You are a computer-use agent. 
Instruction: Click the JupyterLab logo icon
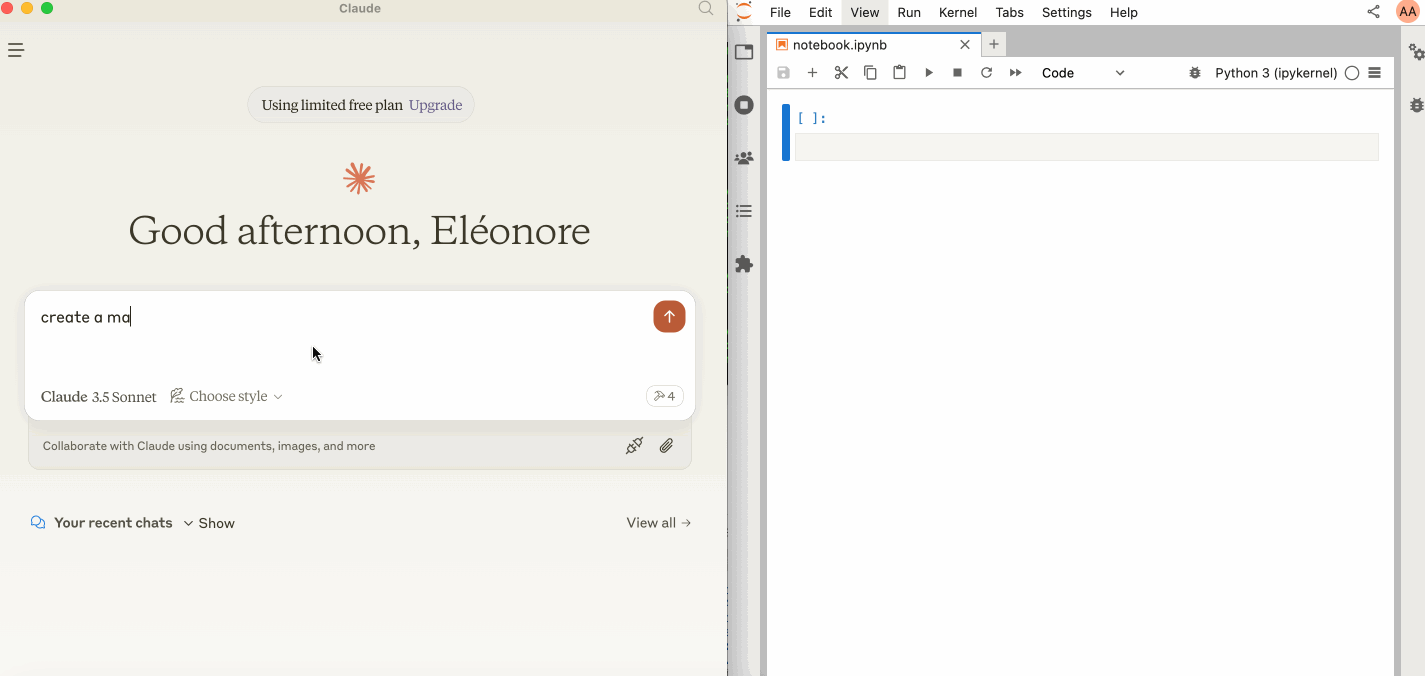pyautogui.click(x=743, y=12)
